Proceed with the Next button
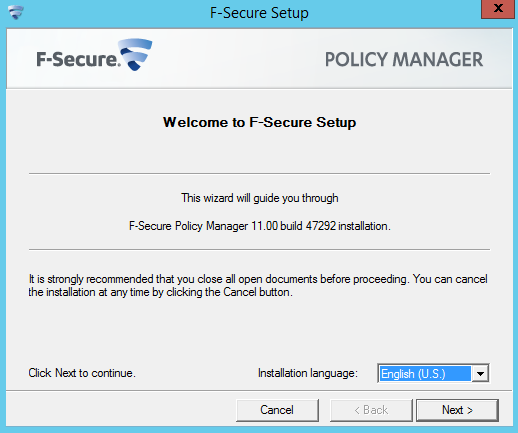518x433 pixels. [457, 410]
